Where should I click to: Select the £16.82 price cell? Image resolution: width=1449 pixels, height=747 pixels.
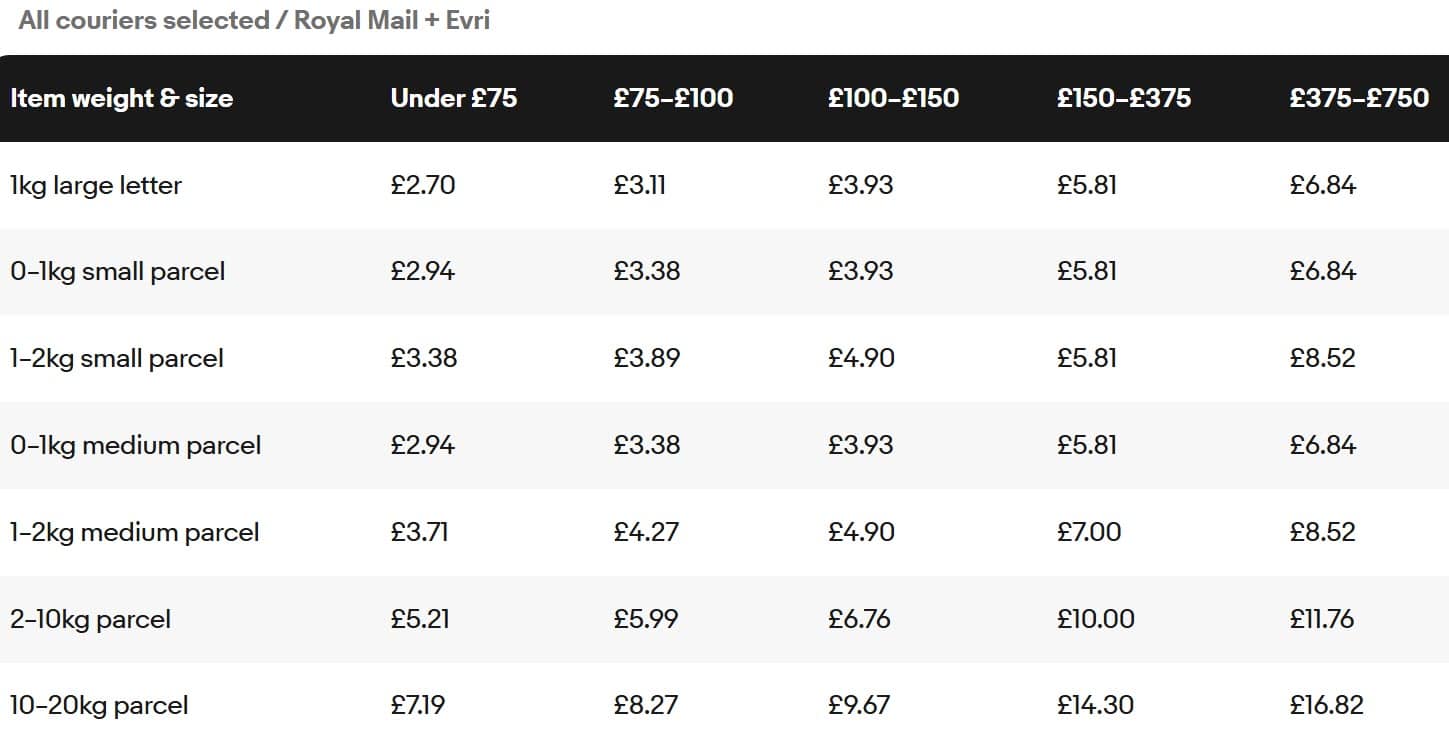pyautogui.click(x=1326, y=705)
